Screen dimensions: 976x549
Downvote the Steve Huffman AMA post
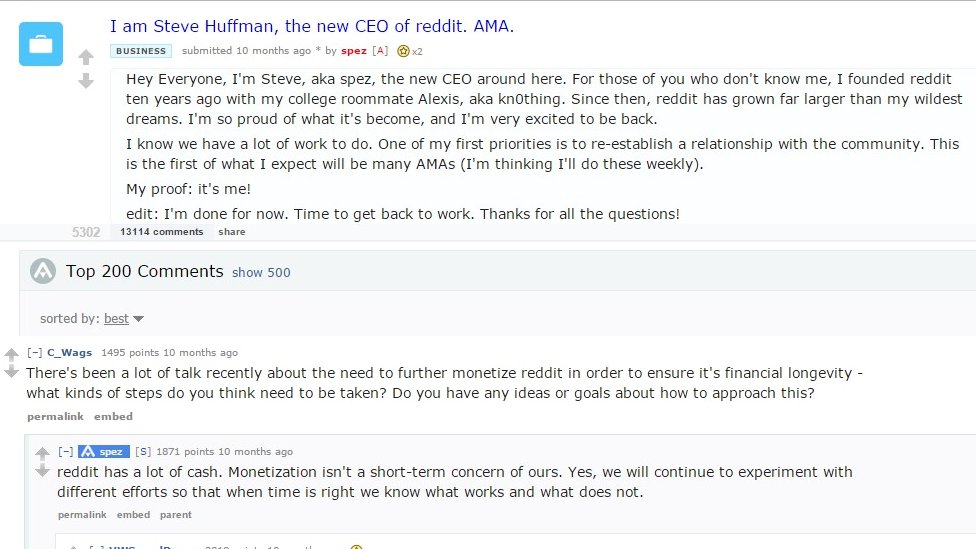click(x=86, y=81)
